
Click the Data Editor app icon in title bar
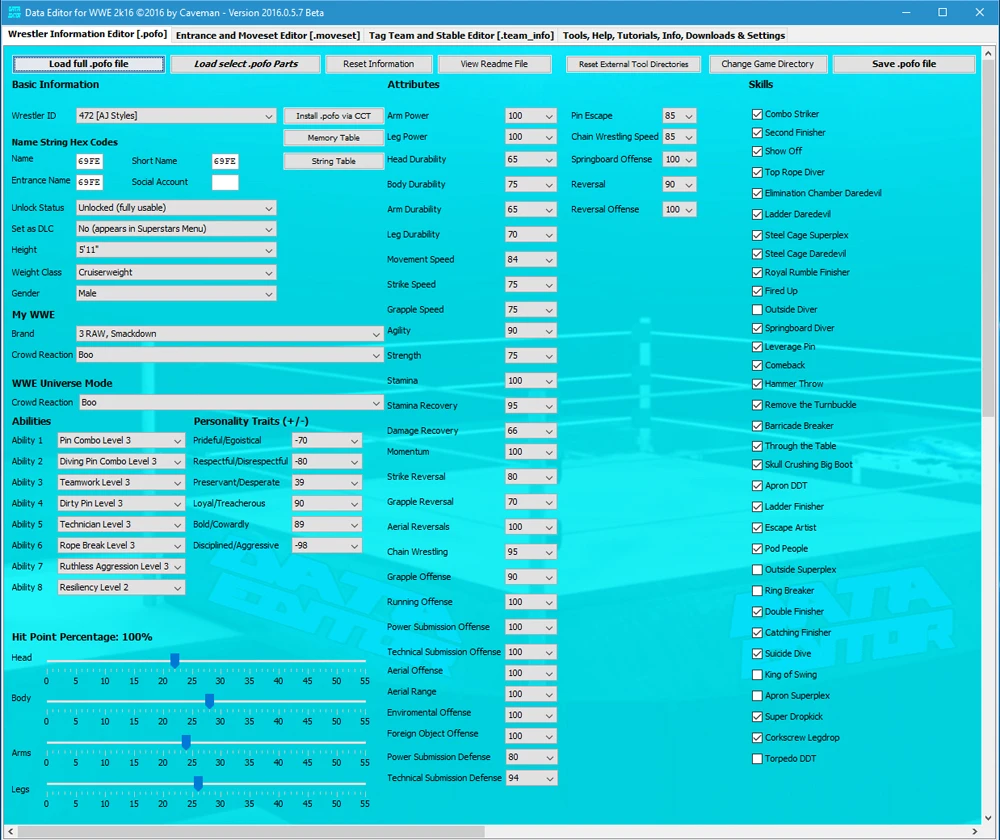point(13,12)
